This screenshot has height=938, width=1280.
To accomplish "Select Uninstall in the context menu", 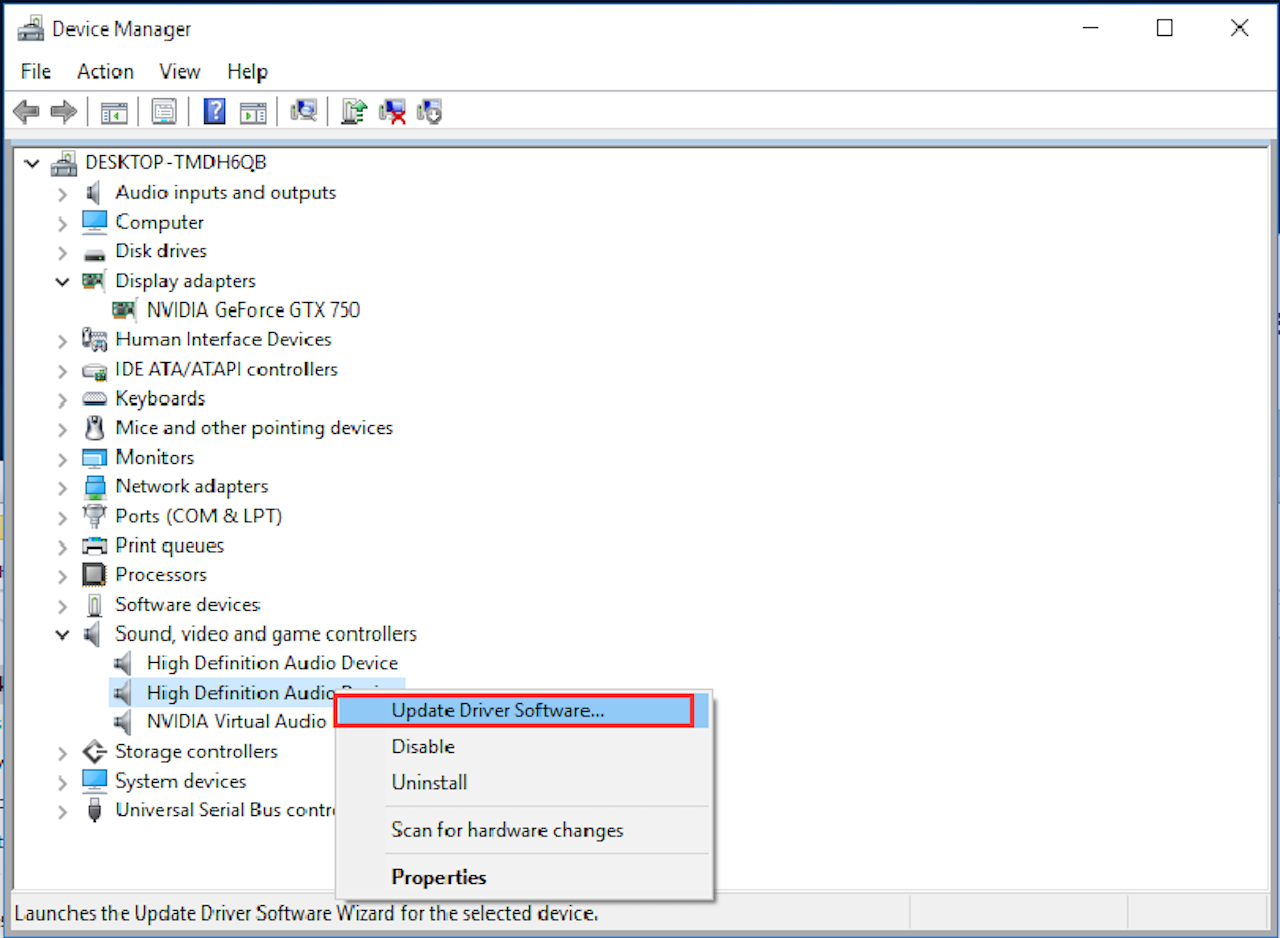I will [429, 782].
